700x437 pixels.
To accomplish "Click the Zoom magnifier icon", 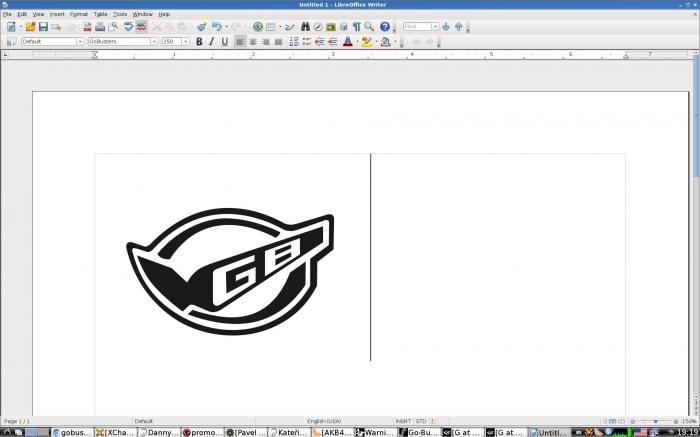I will 369,27.
